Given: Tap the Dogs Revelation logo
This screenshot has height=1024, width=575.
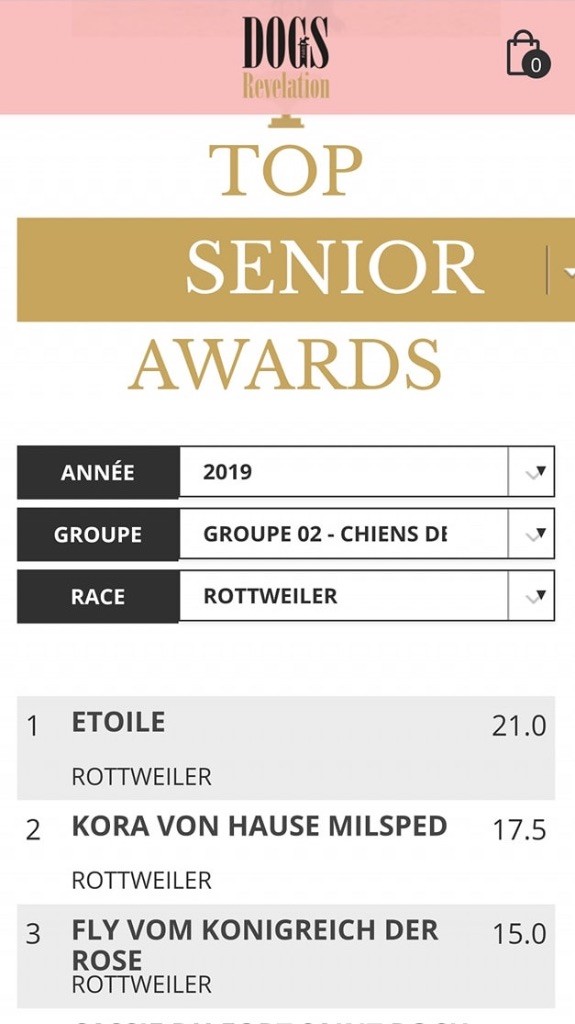Looking at the screenshot, I should [286, 57].
